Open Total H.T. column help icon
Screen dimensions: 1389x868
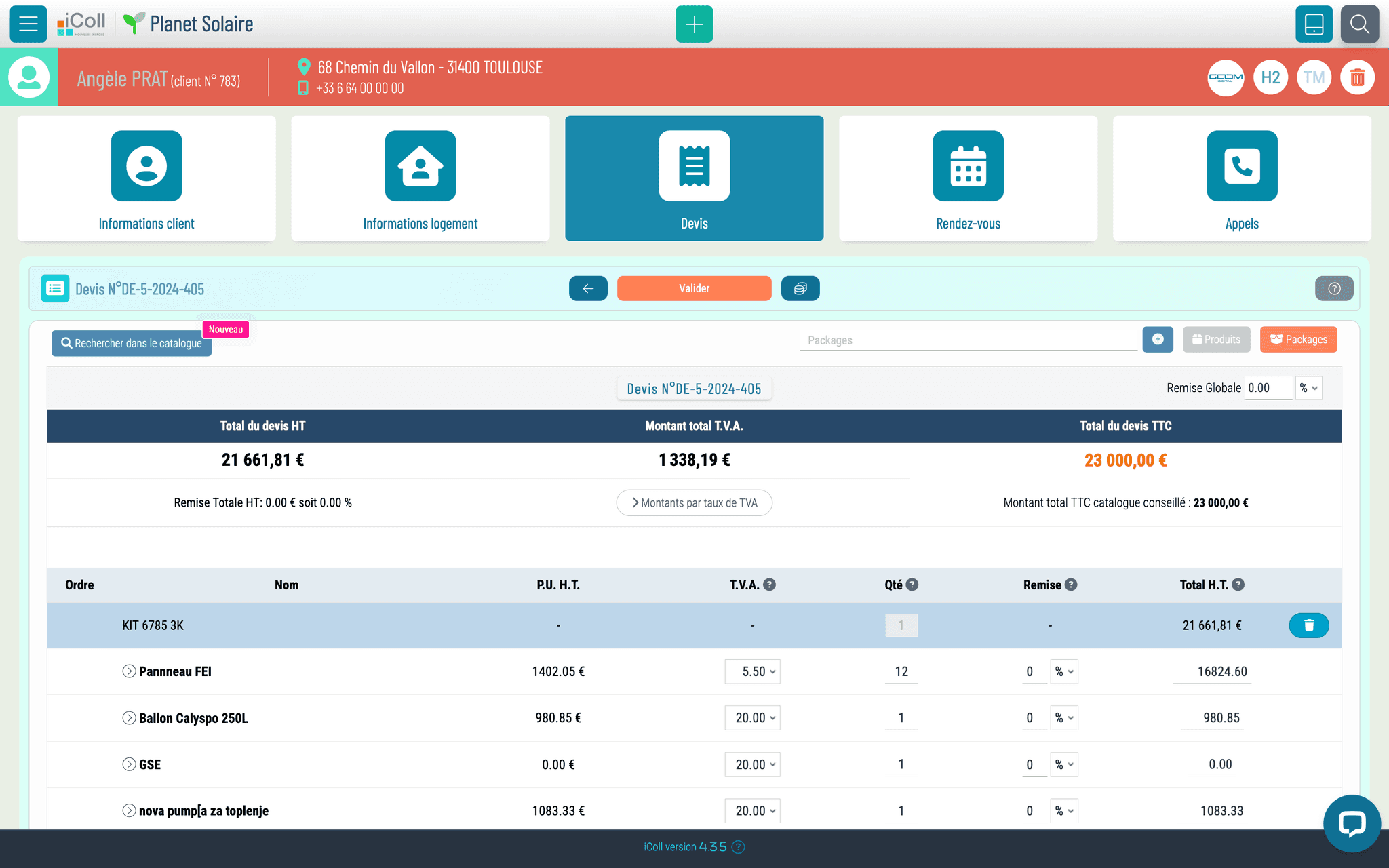coord(1238,585)
